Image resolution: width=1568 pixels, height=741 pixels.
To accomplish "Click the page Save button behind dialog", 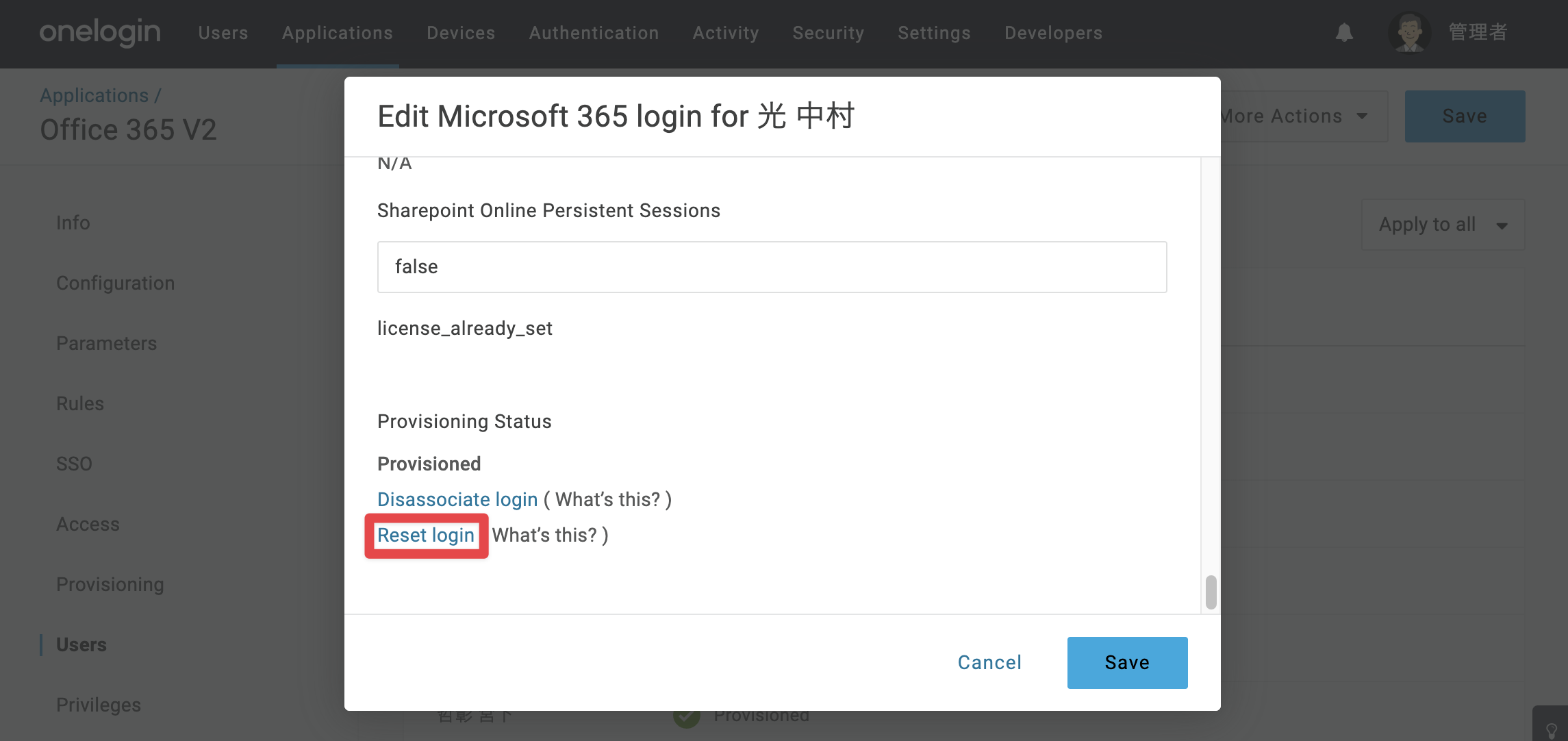I will click(x=1465, y=116).
